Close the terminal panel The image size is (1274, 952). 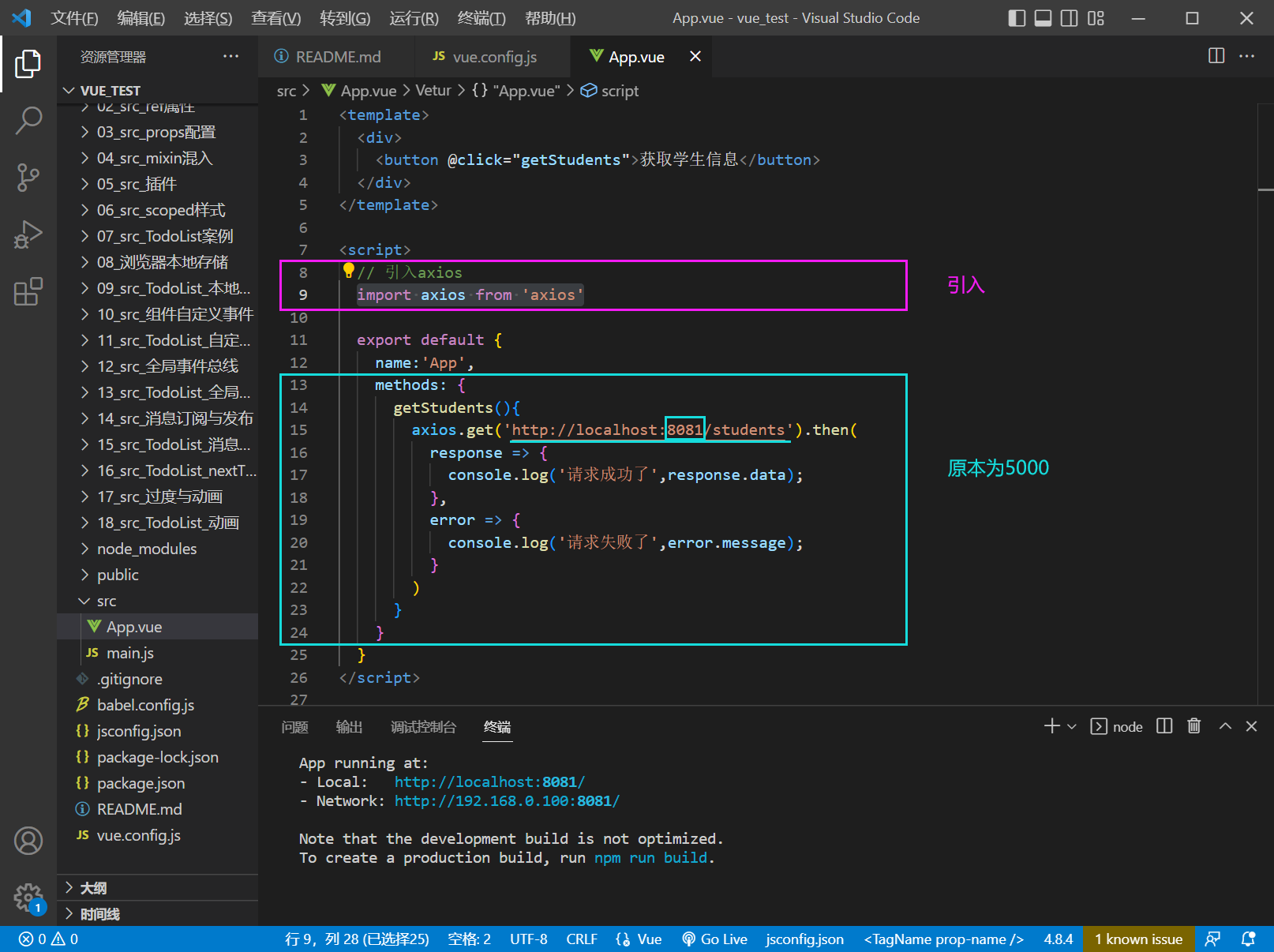click(1251, 726)
